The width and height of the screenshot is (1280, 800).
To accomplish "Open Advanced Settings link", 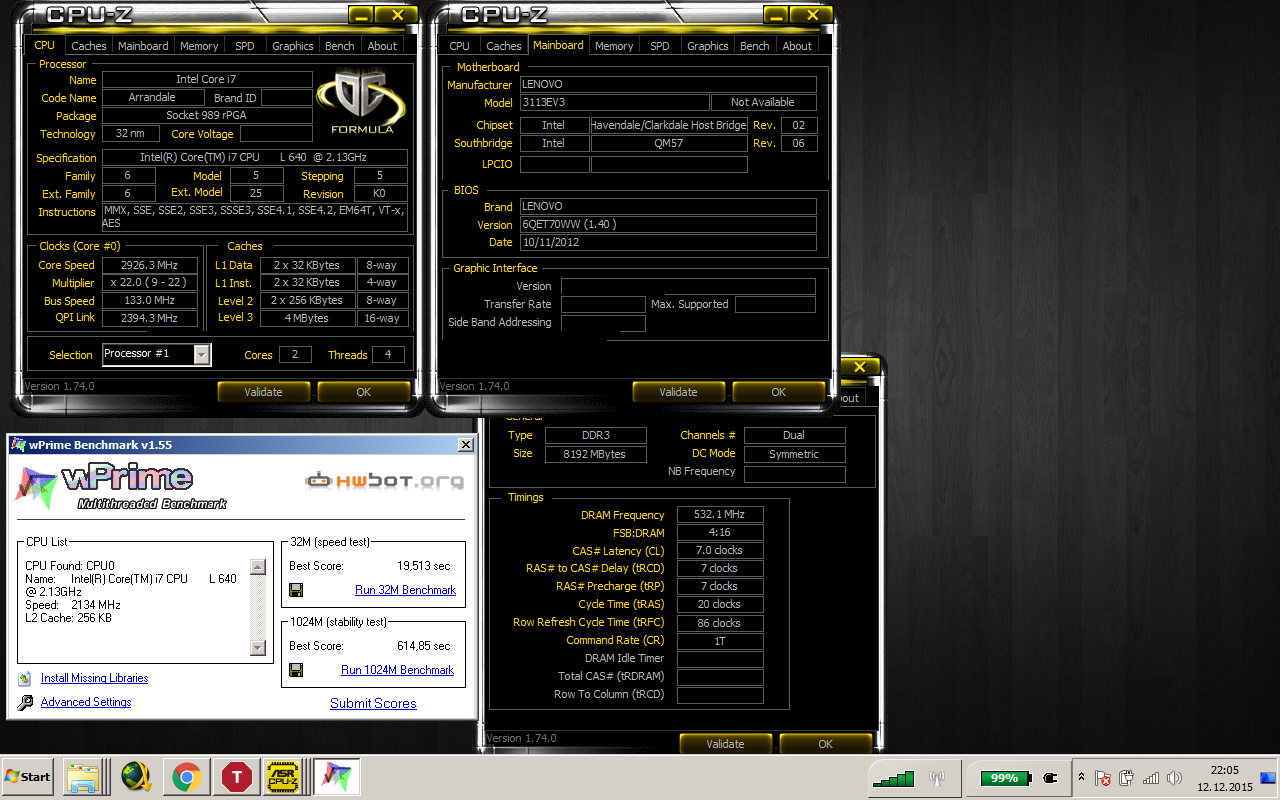I will coord(86,702).
